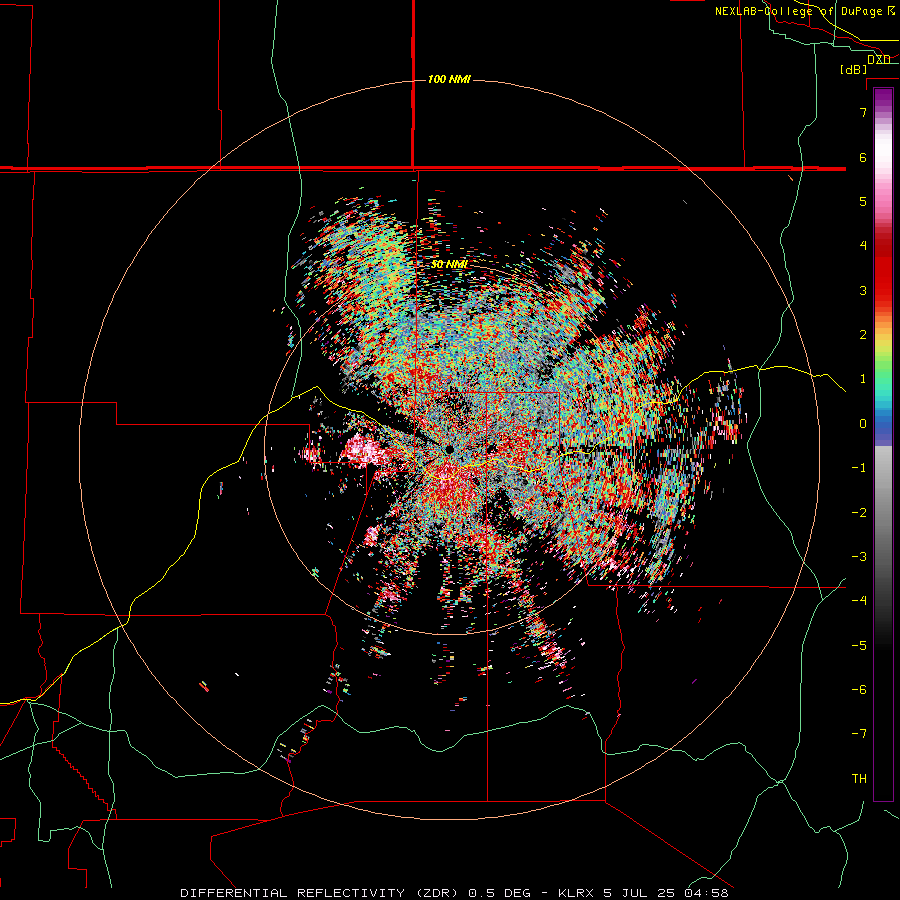This screenshot has width=900, height=900.
Task: Click the "DZD" product label above the scale
Action: [879, 59]
